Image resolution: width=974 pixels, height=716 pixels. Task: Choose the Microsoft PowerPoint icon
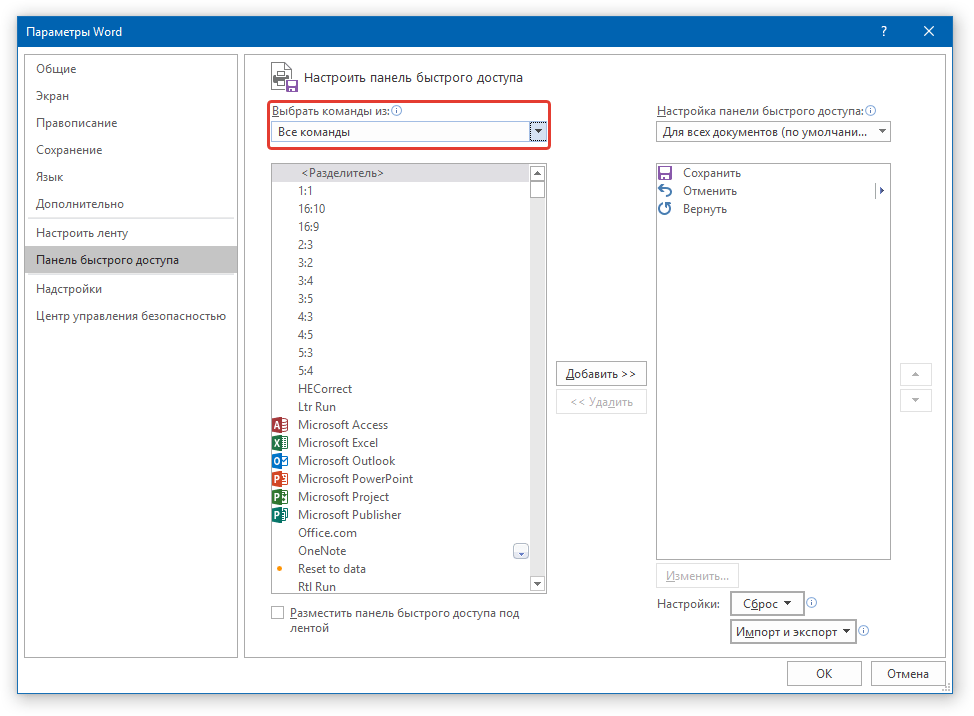click(x=280, y=479)
